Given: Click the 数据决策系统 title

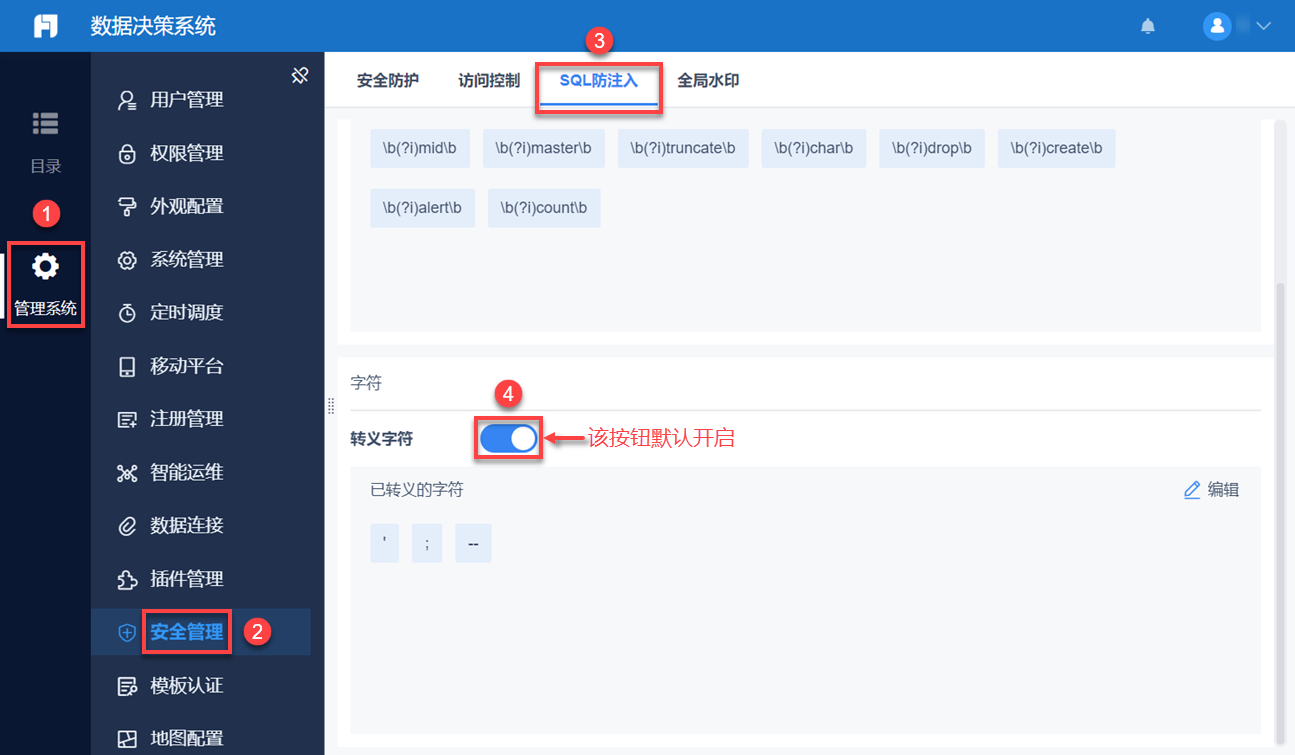Looking at the screenshot, I should click(x=153, y=27).
